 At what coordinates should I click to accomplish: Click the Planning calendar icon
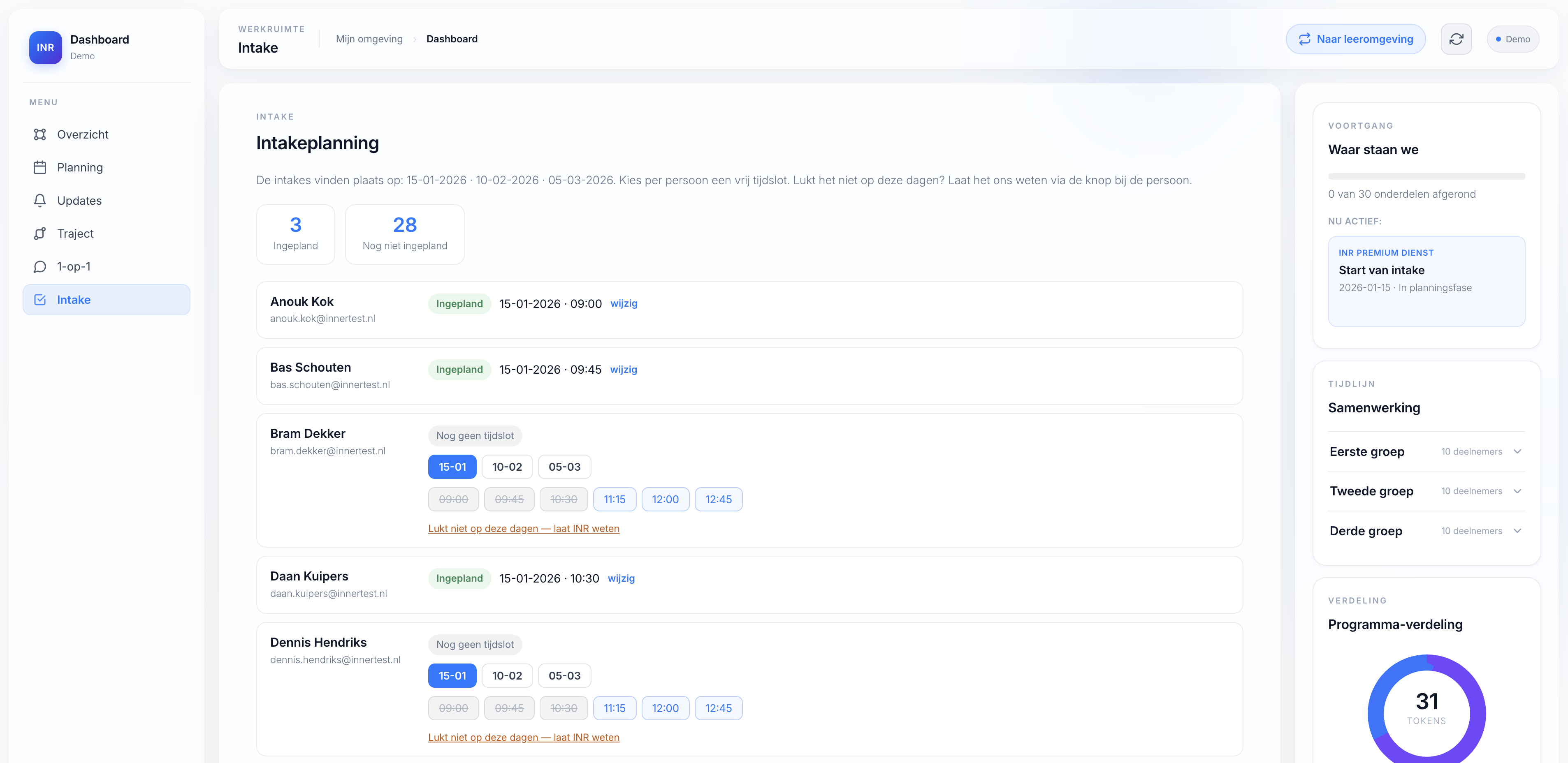point(40,167)
